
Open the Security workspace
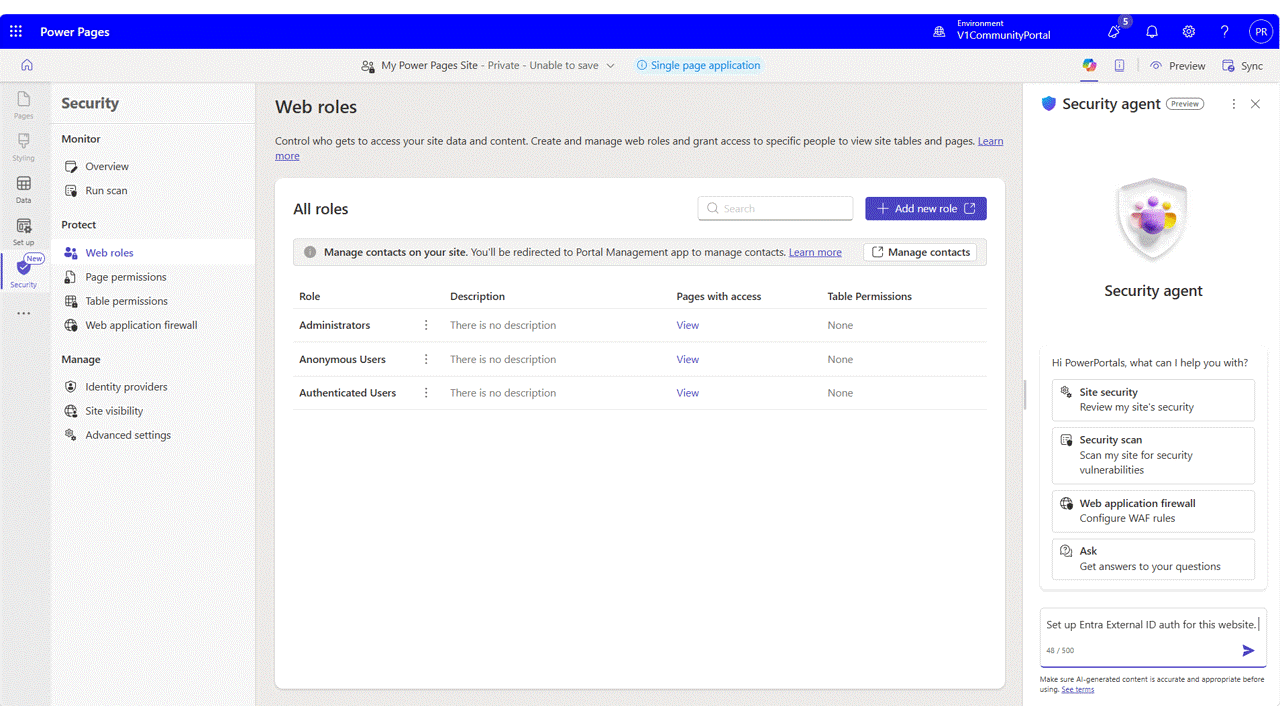[24, 272]
